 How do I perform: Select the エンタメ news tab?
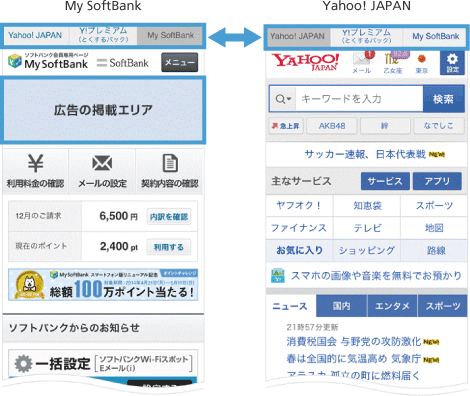coord(392,306)
